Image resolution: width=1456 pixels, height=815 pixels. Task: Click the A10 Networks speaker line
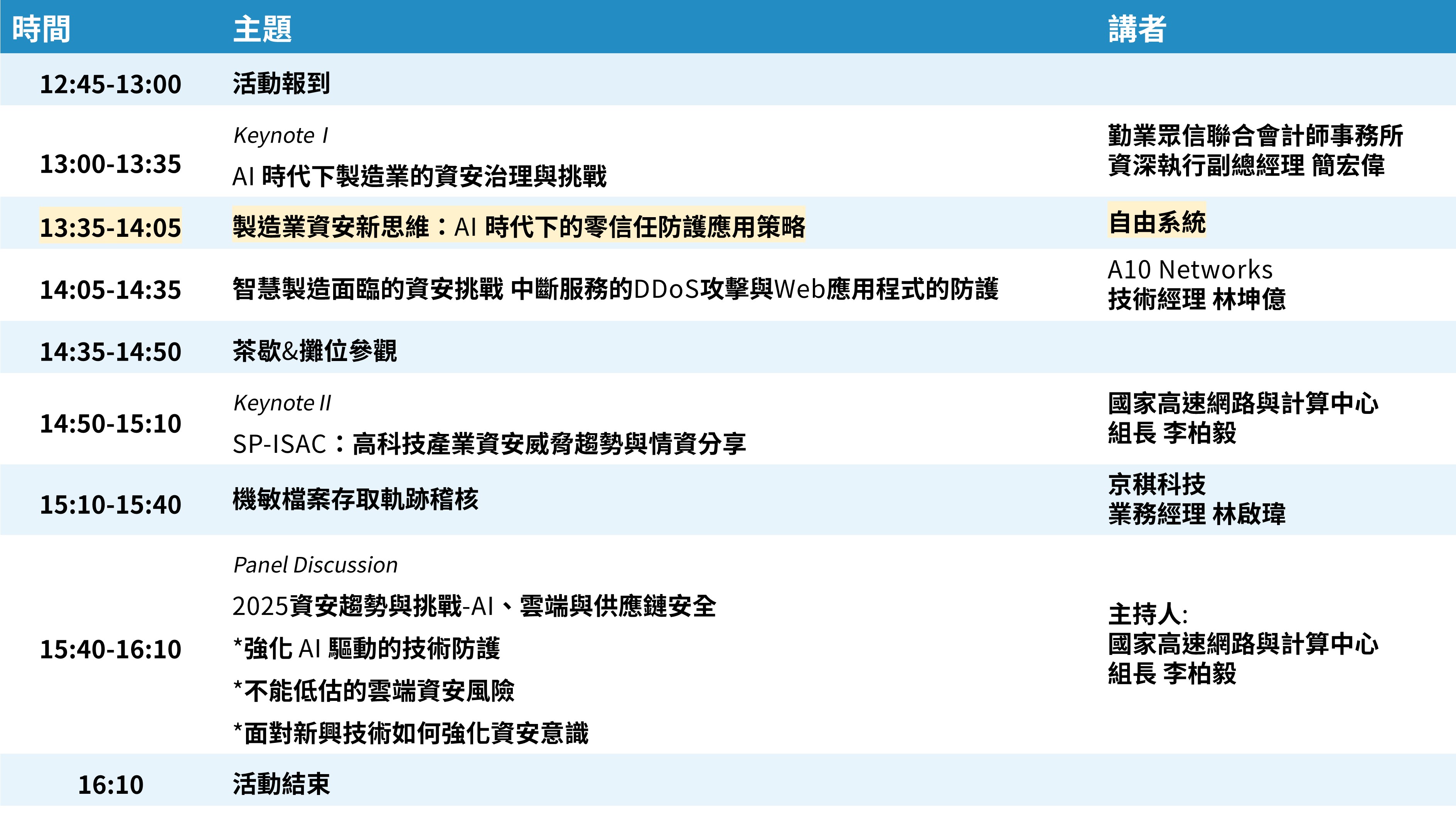coord(1190,270)
